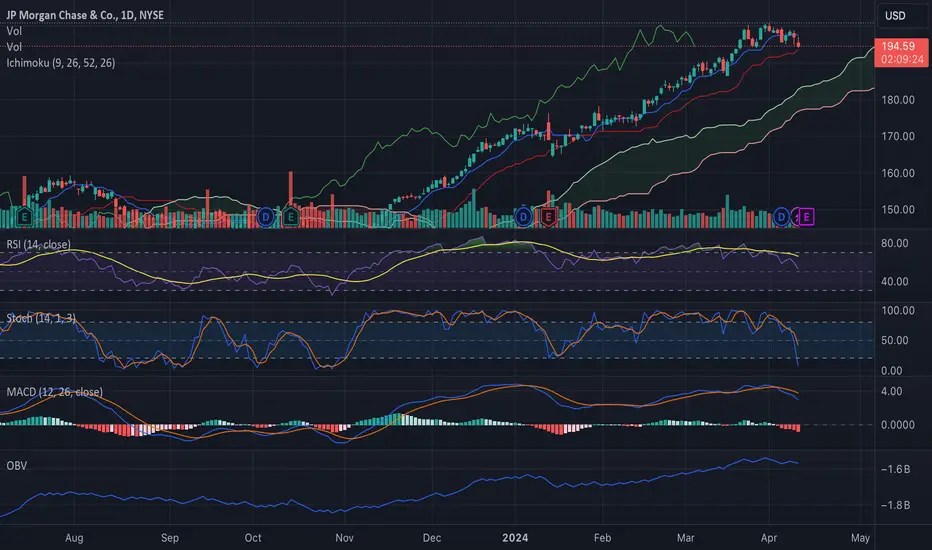
Task: Click the 150.00 price axis label
Action: [x=898, y=209]
